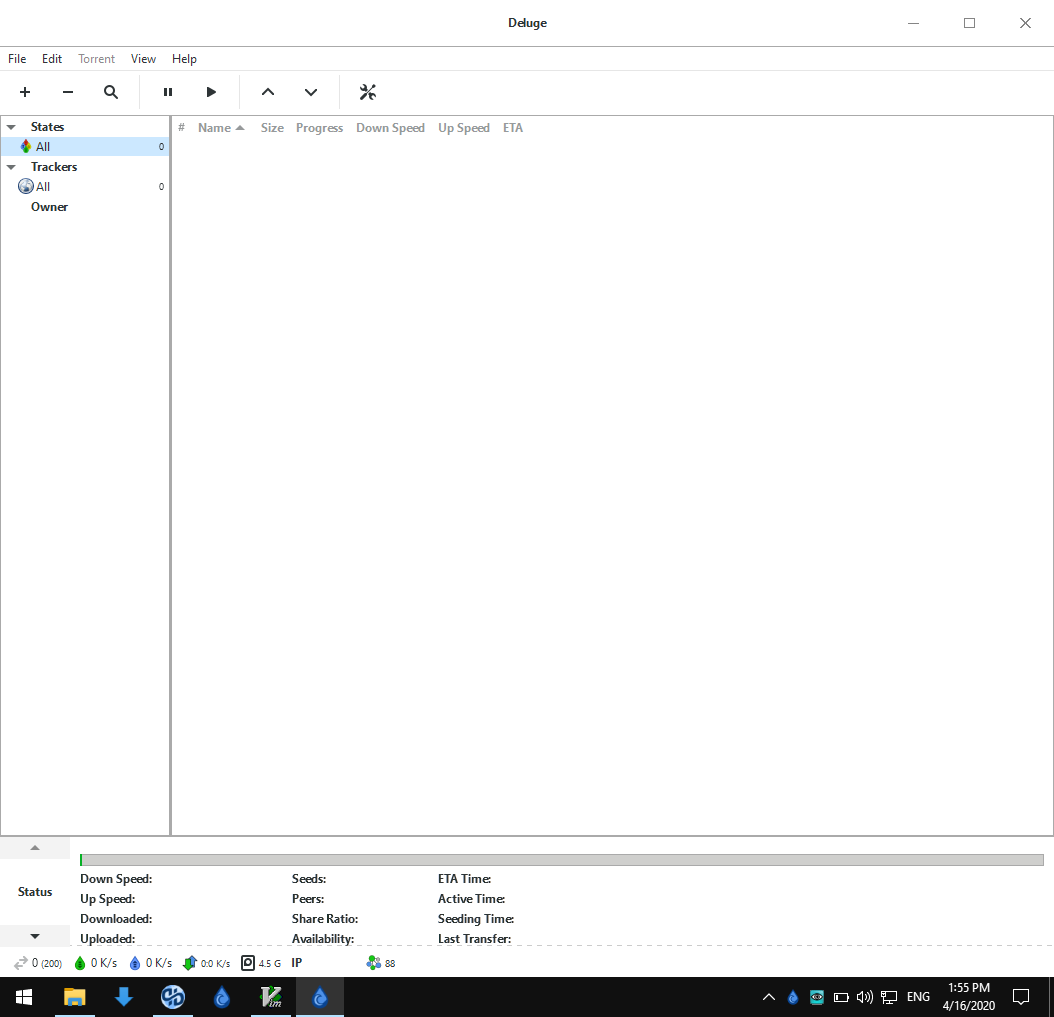Sort by the Down Speed column header
Viewport: 1054px width, 1017px height.
pos(391,128)
